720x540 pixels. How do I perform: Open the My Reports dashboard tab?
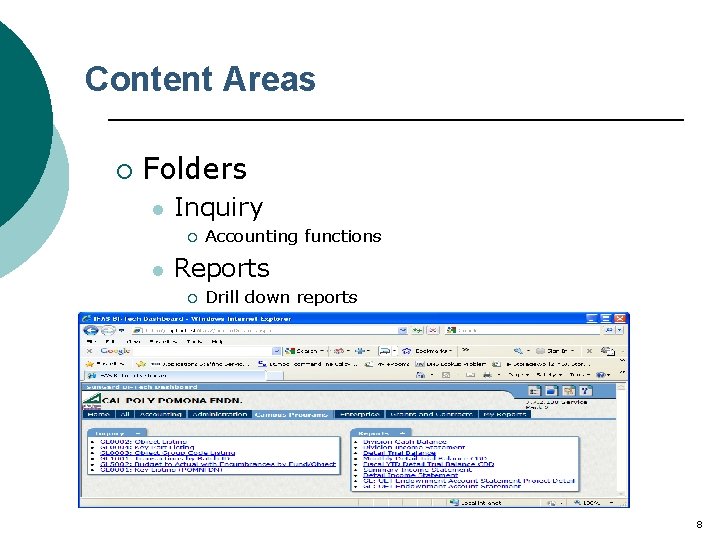tap(505, 414)
